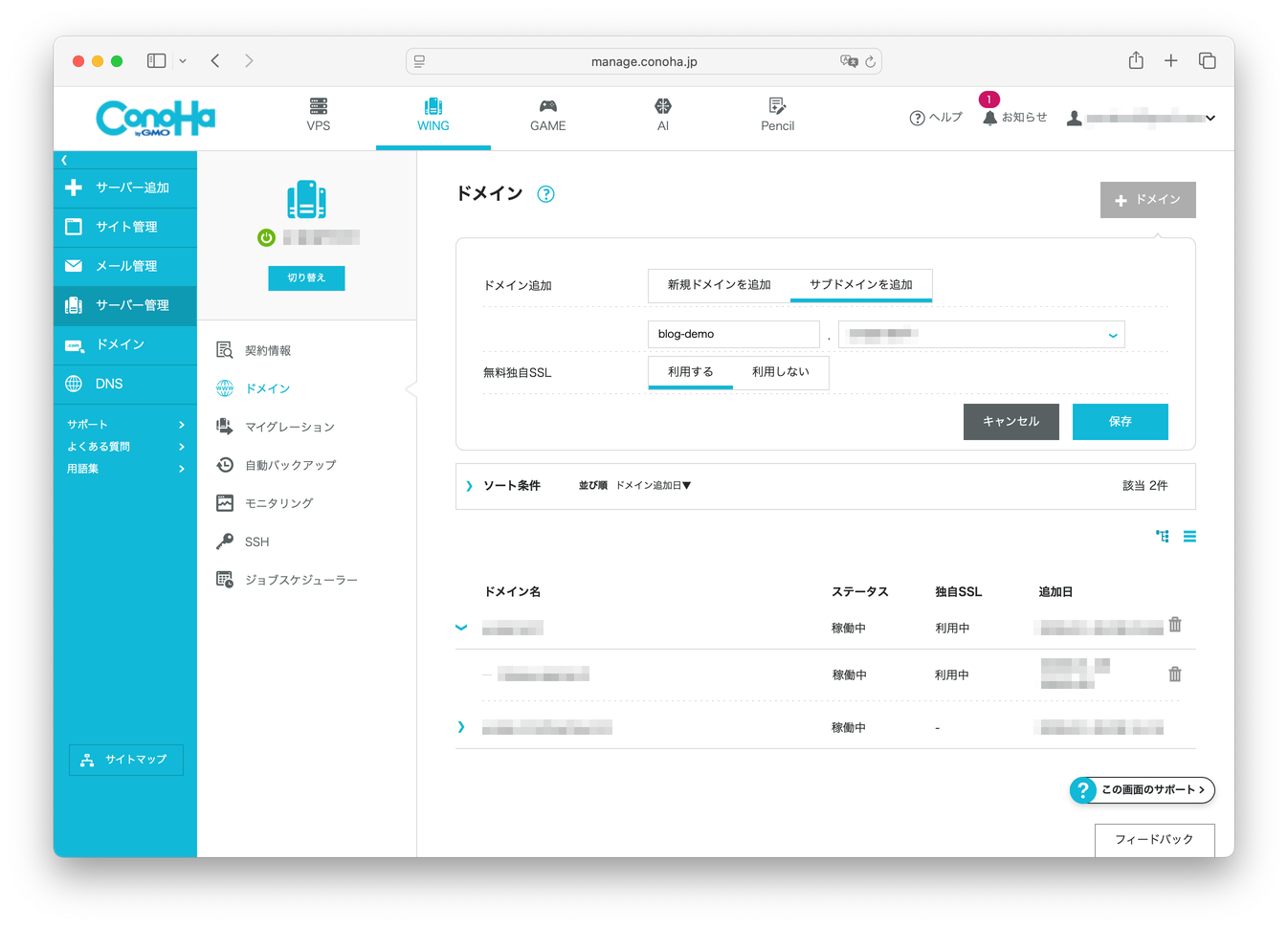Click the subdomain name input field

pos(733,335)
